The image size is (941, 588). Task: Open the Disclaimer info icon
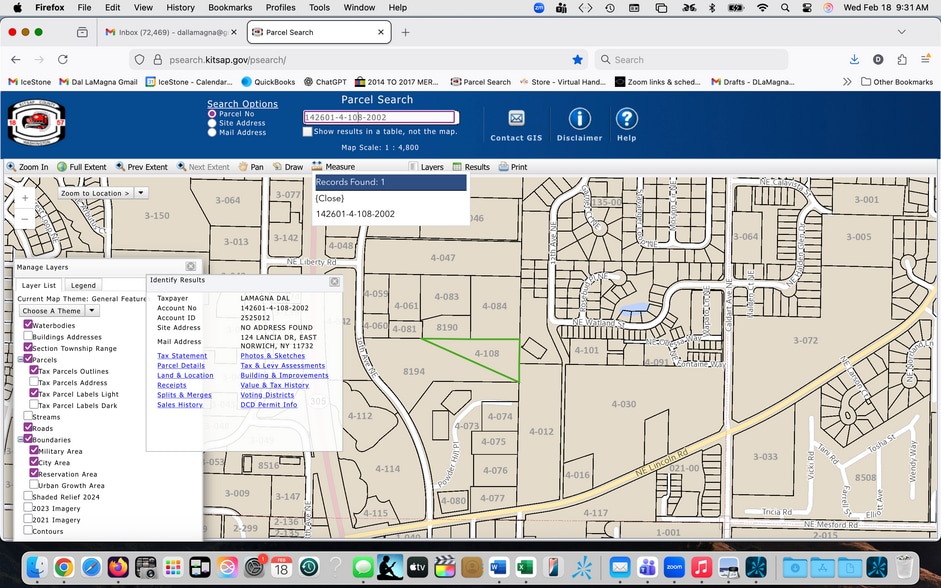(x=579, y=119)
